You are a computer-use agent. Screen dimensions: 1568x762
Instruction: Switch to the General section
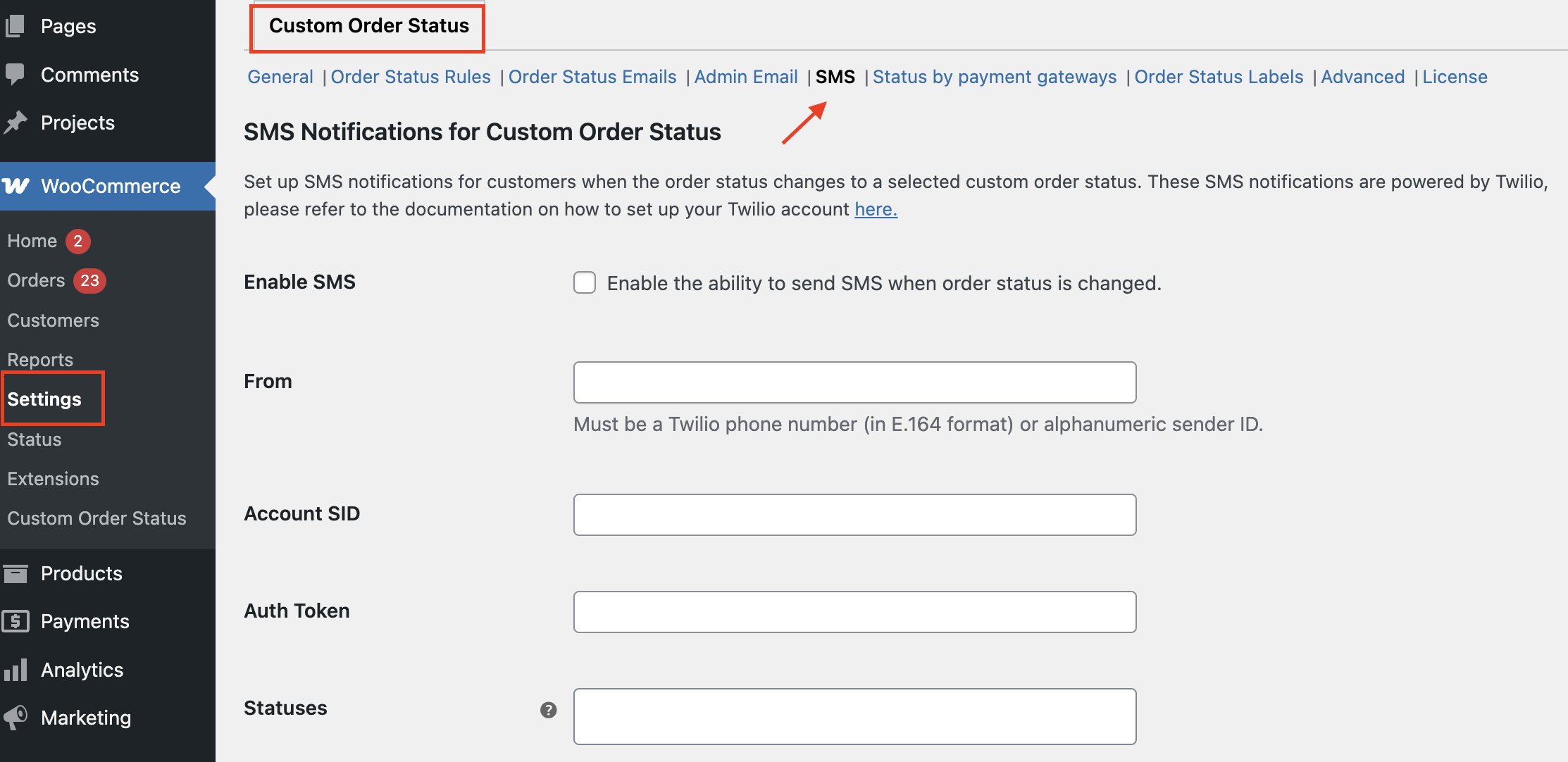(280, 77)
